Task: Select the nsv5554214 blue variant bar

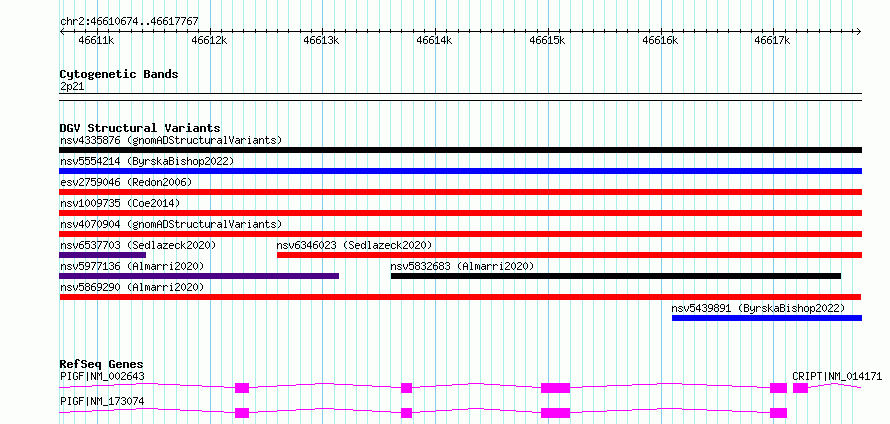Action: (460, 171)
